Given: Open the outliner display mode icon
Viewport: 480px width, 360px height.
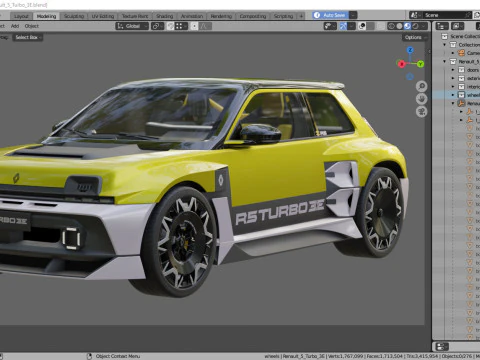Looking at the screenshot, I should (442, 26).
